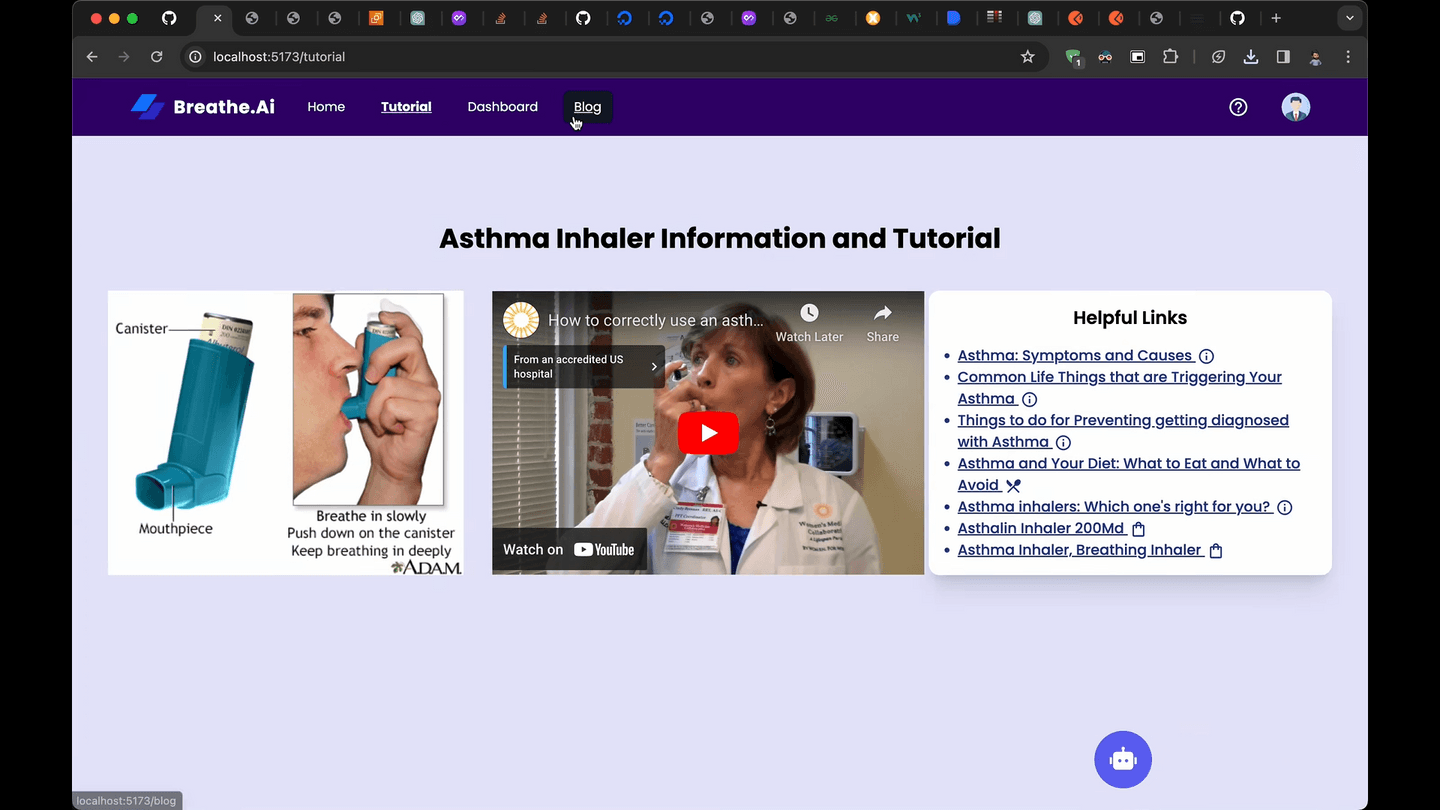Screen dimensions: 1440x810
Task: Open a new browser tab
Action: click(x=1276, y=18)
